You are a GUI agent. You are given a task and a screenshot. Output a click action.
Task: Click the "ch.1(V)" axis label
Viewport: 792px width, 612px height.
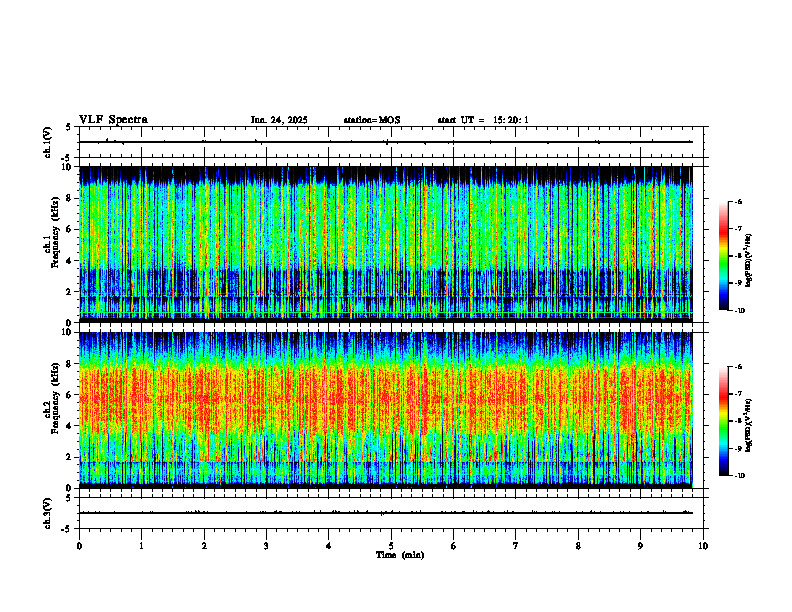point(48,142)
